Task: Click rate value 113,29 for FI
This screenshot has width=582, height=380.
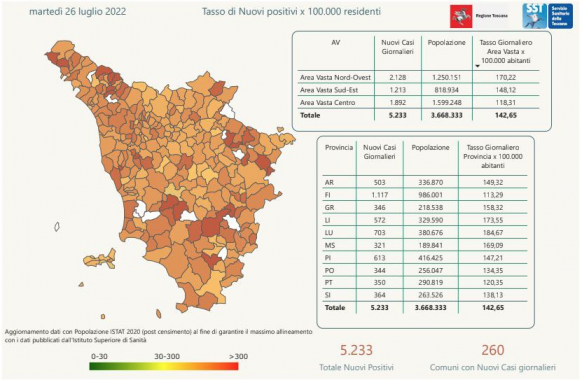Action: 493,195
